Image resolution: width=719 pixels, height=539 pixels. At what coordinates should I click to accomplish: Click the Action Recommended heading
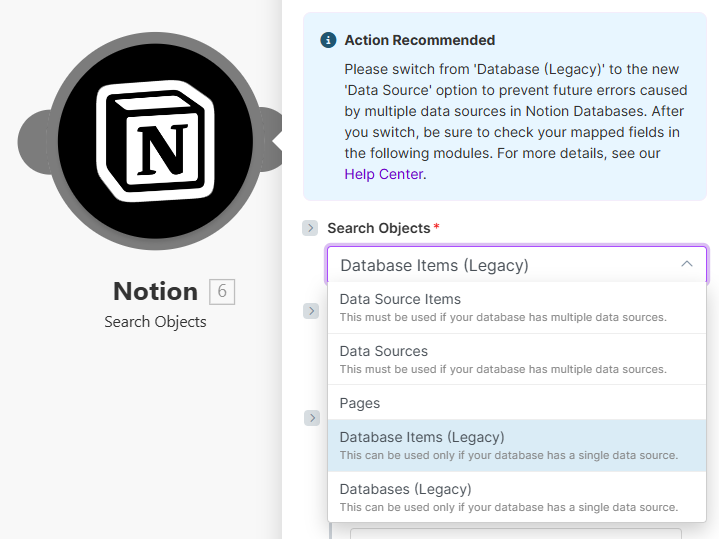(420, 40)
